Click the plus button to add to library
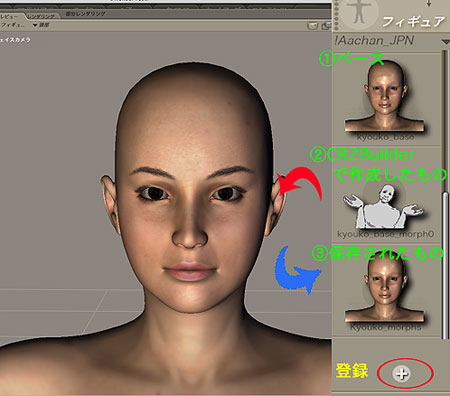Image resolution: width=450 pixels, height=396 pixels. click(x=401, y=374)
